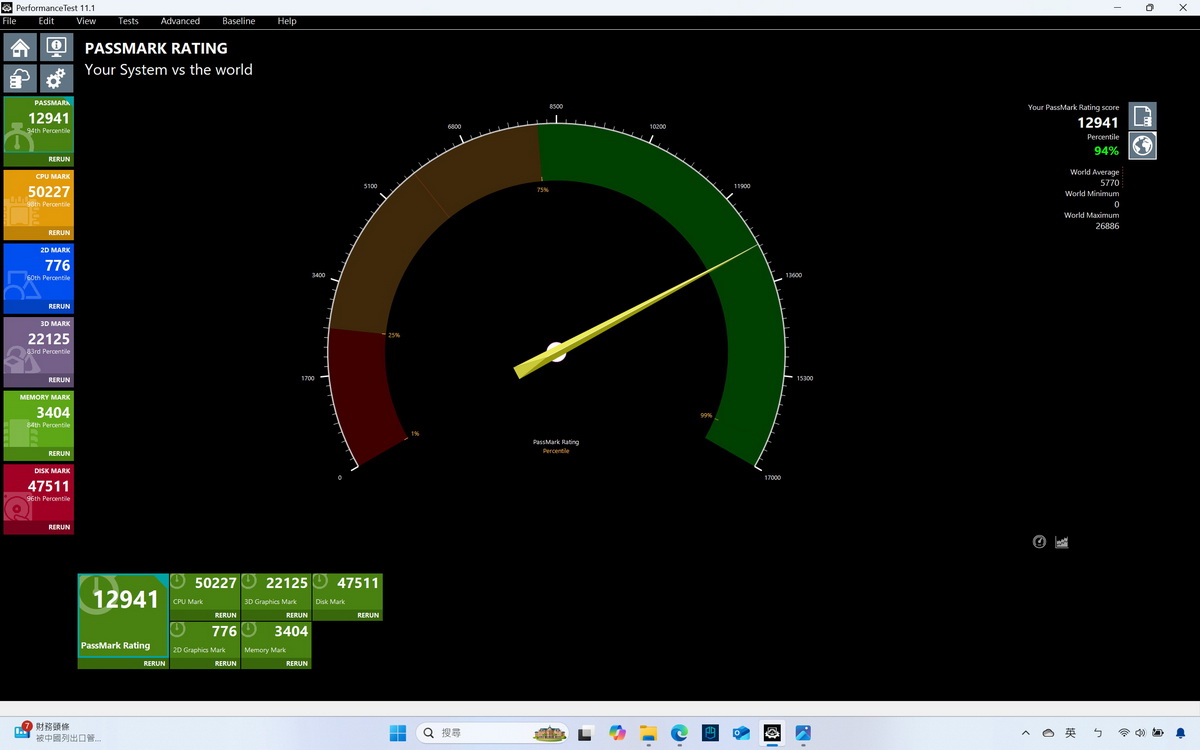This screenshot has height=750, width=1200.
Task: Click the world globe comparison icon
Action: pos(1142,146)
